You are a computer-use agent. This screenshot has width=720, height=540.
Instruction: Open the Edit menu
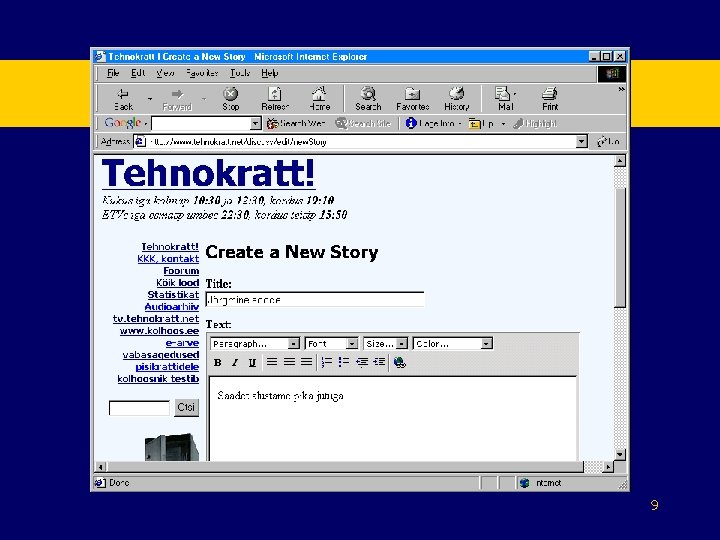pos(138,73)
